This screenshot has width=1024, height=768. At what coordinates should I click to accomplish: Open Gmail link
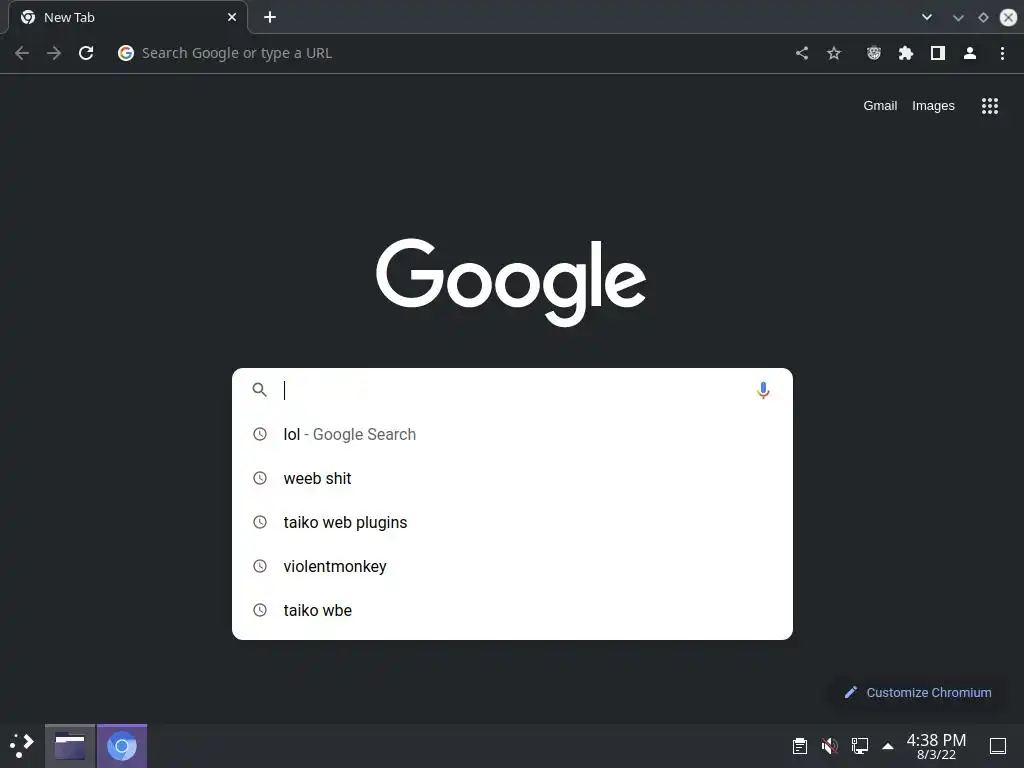(880, 106)
